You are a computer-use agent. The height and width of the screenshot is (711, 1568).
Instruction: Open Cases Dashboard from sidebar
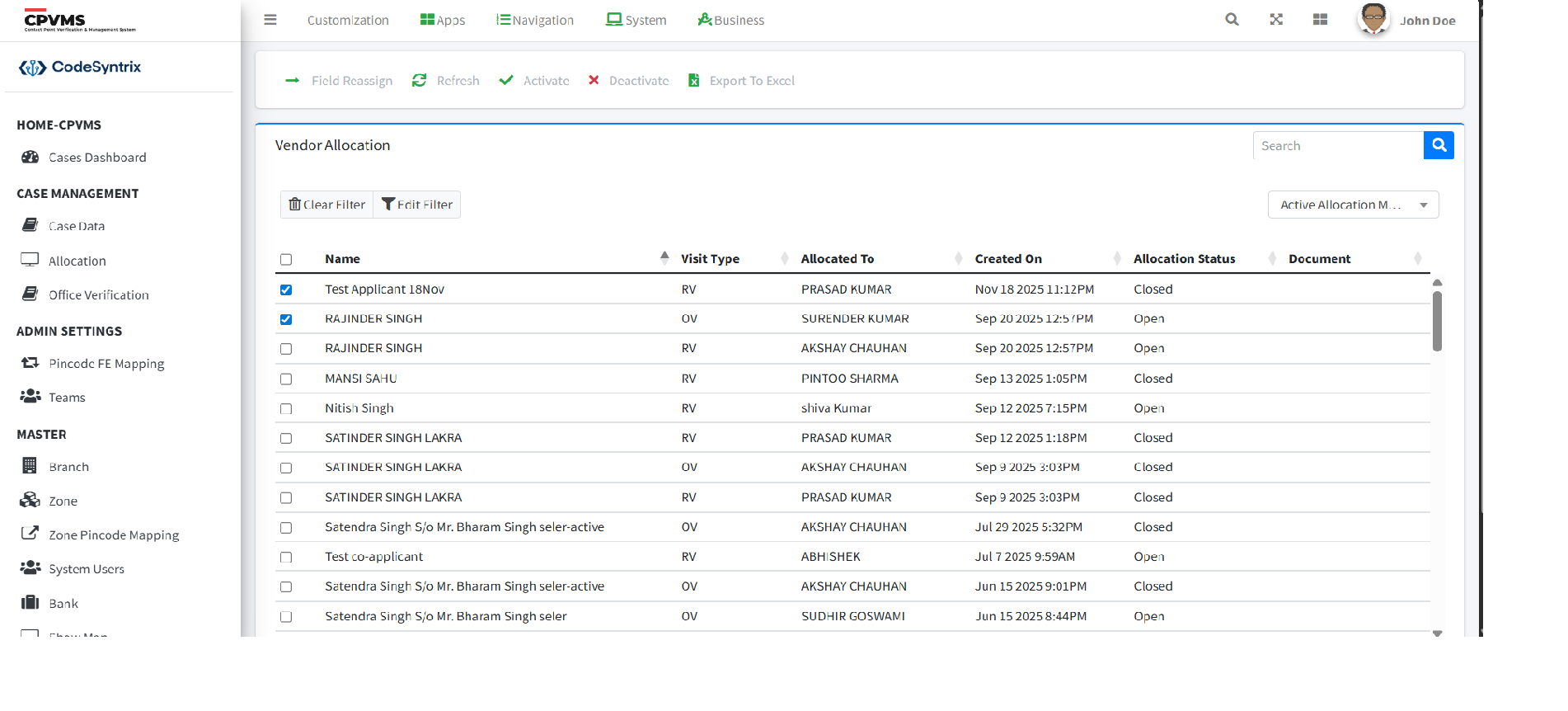pos(96,158)
